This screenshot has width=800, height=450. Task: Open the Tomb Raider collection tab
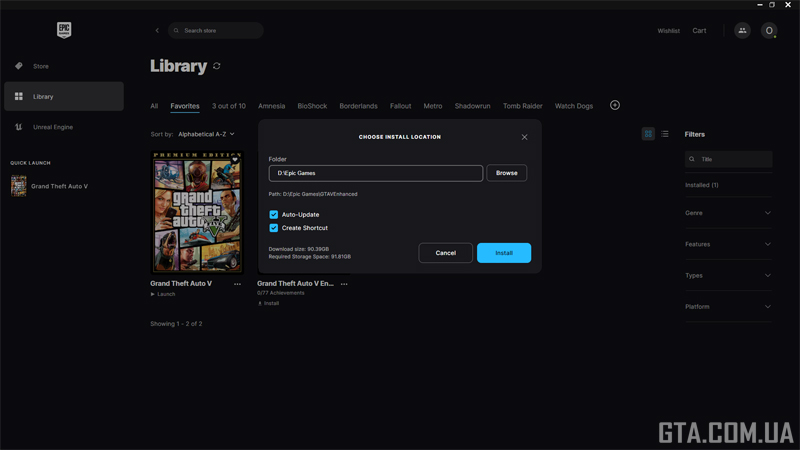522,106
